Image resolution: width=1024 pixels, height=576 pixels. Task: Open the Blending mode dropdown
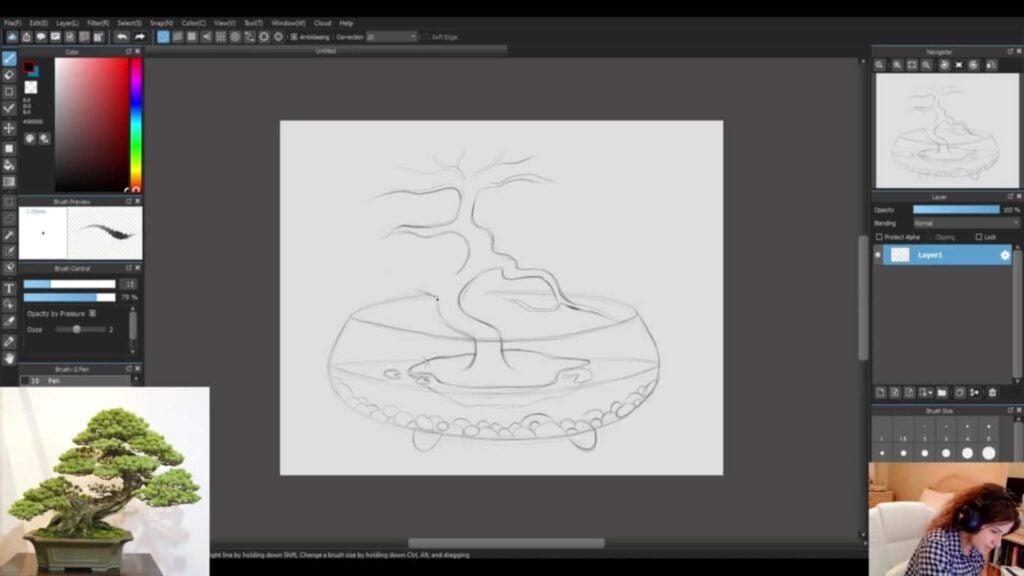[x=965, y=223]
